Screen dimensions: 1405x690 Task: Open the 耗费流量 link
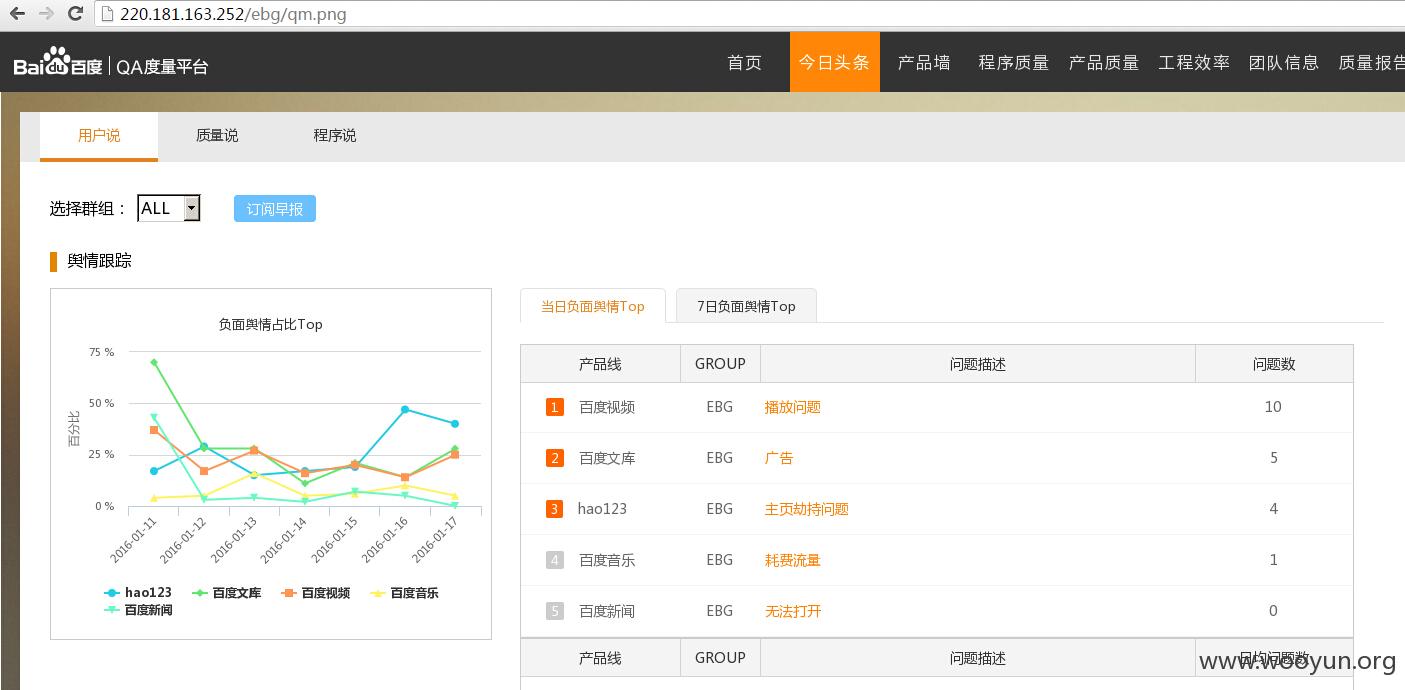793,560
